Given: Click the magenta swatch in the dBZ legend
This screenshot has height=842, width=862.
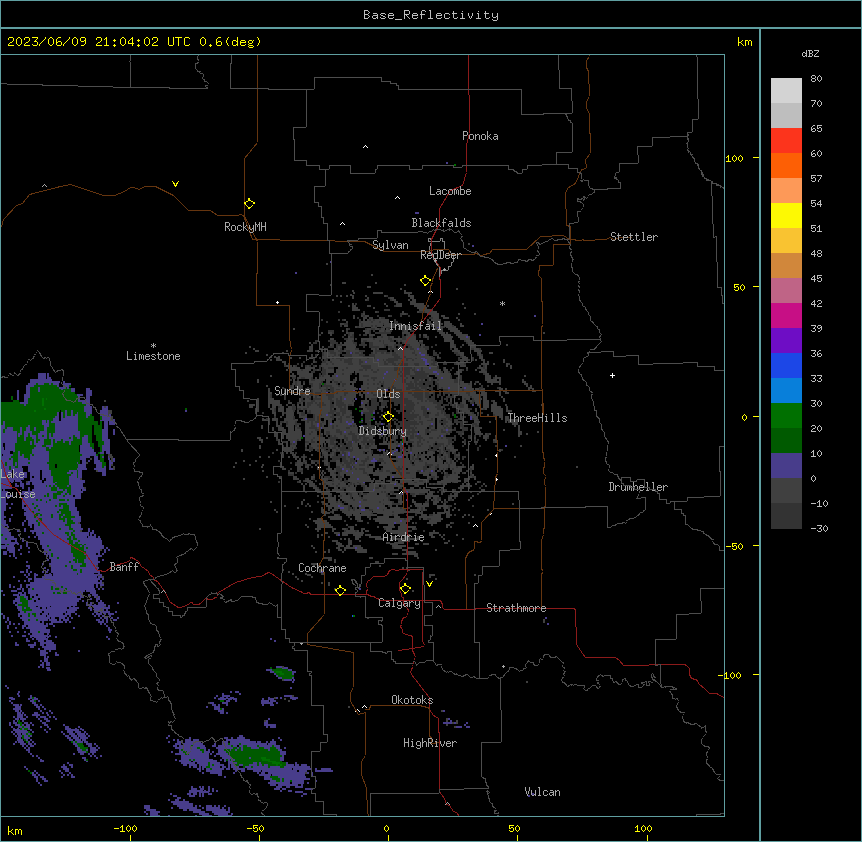Looking at the screenshot, I should point(786,315).
